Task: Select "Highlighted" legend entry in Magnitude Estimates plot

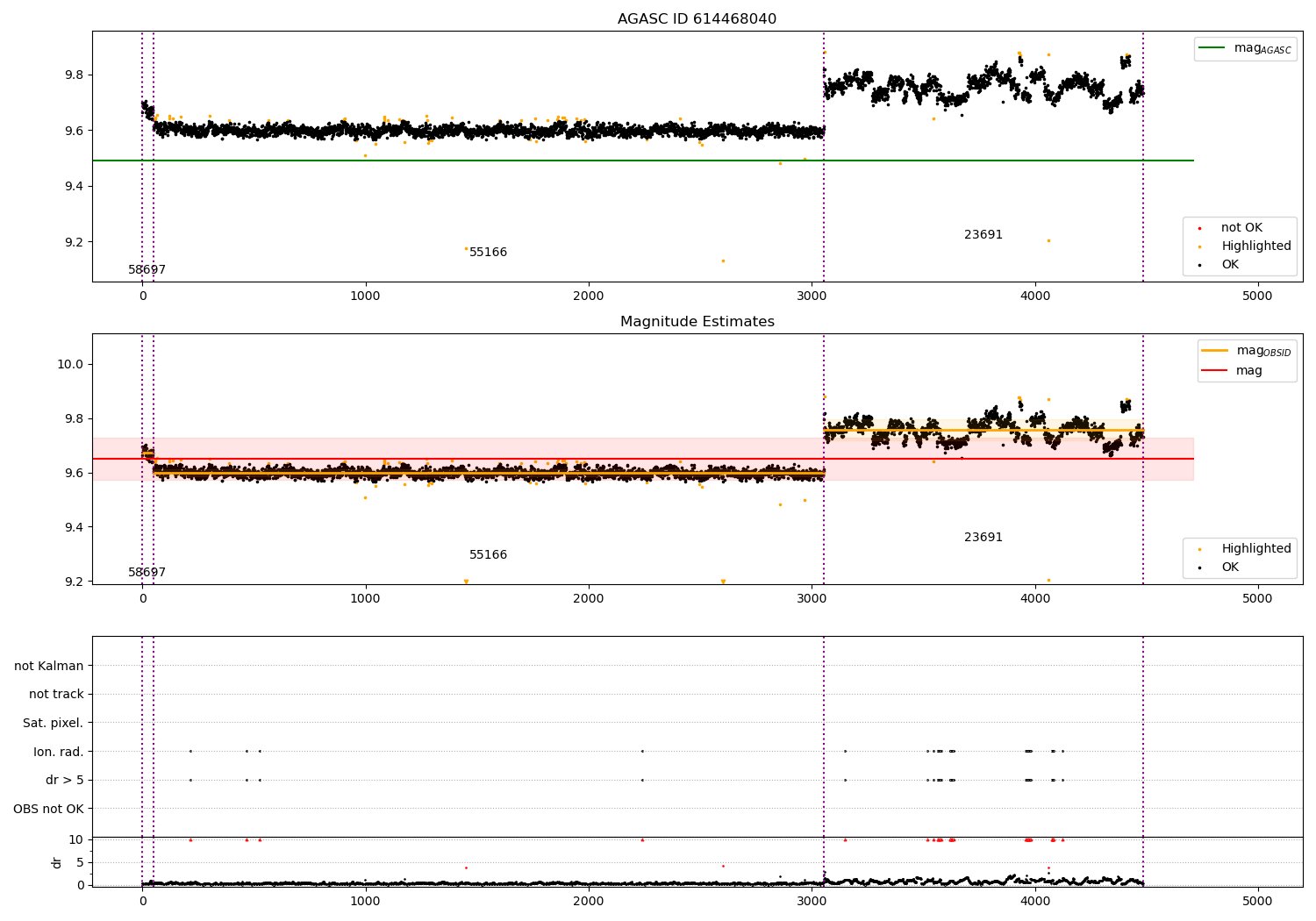Action: (1255, 549)
